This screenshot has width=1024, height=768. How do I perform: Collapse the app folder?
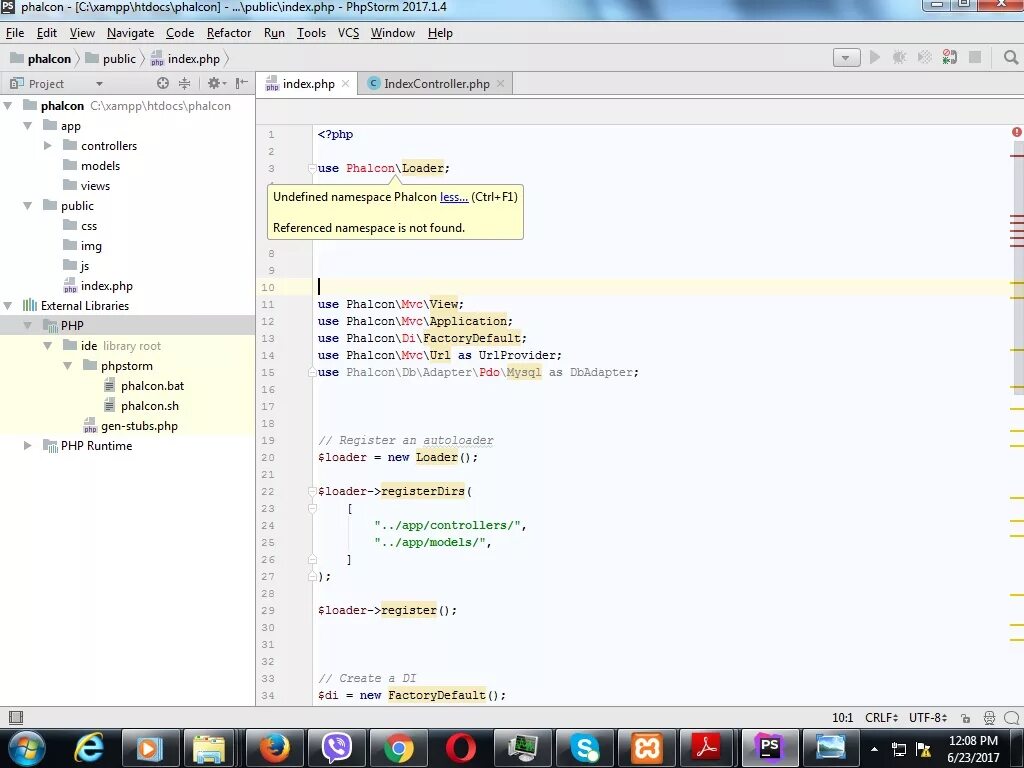click(x=28, y=125)
